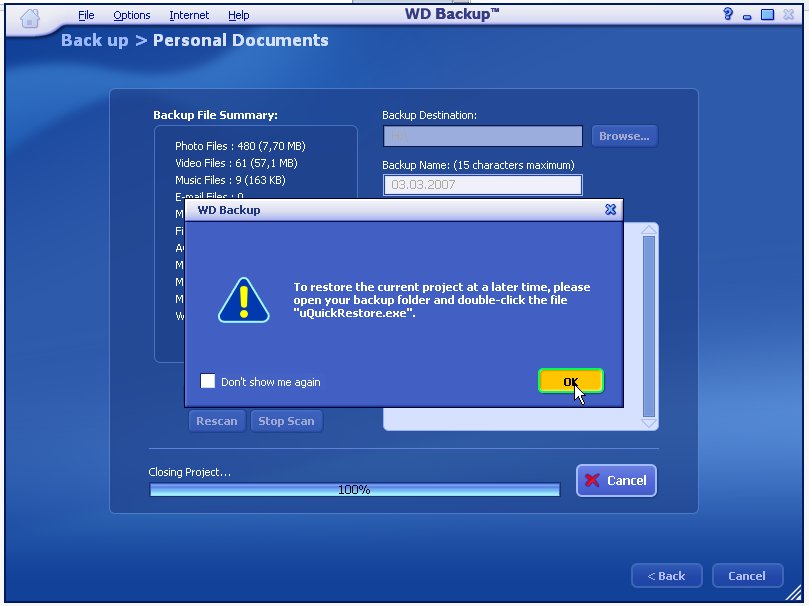Minimize the WD Backup window
809x606 pixels.
[x=747, y=17]
